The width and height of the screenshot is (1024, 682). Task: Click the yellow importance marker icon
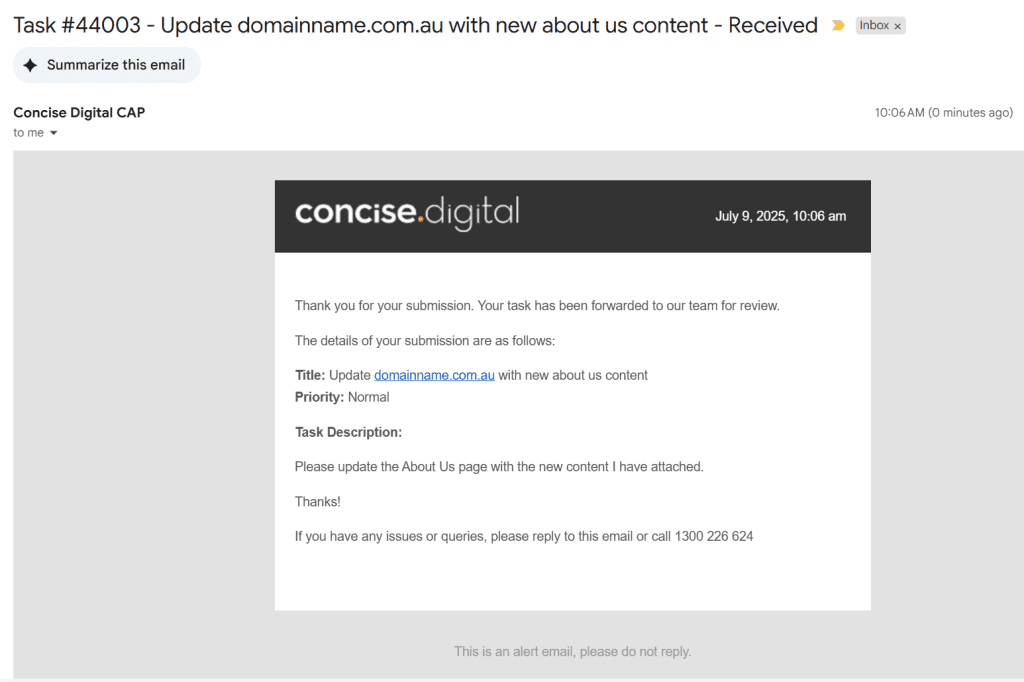(838, 26)
